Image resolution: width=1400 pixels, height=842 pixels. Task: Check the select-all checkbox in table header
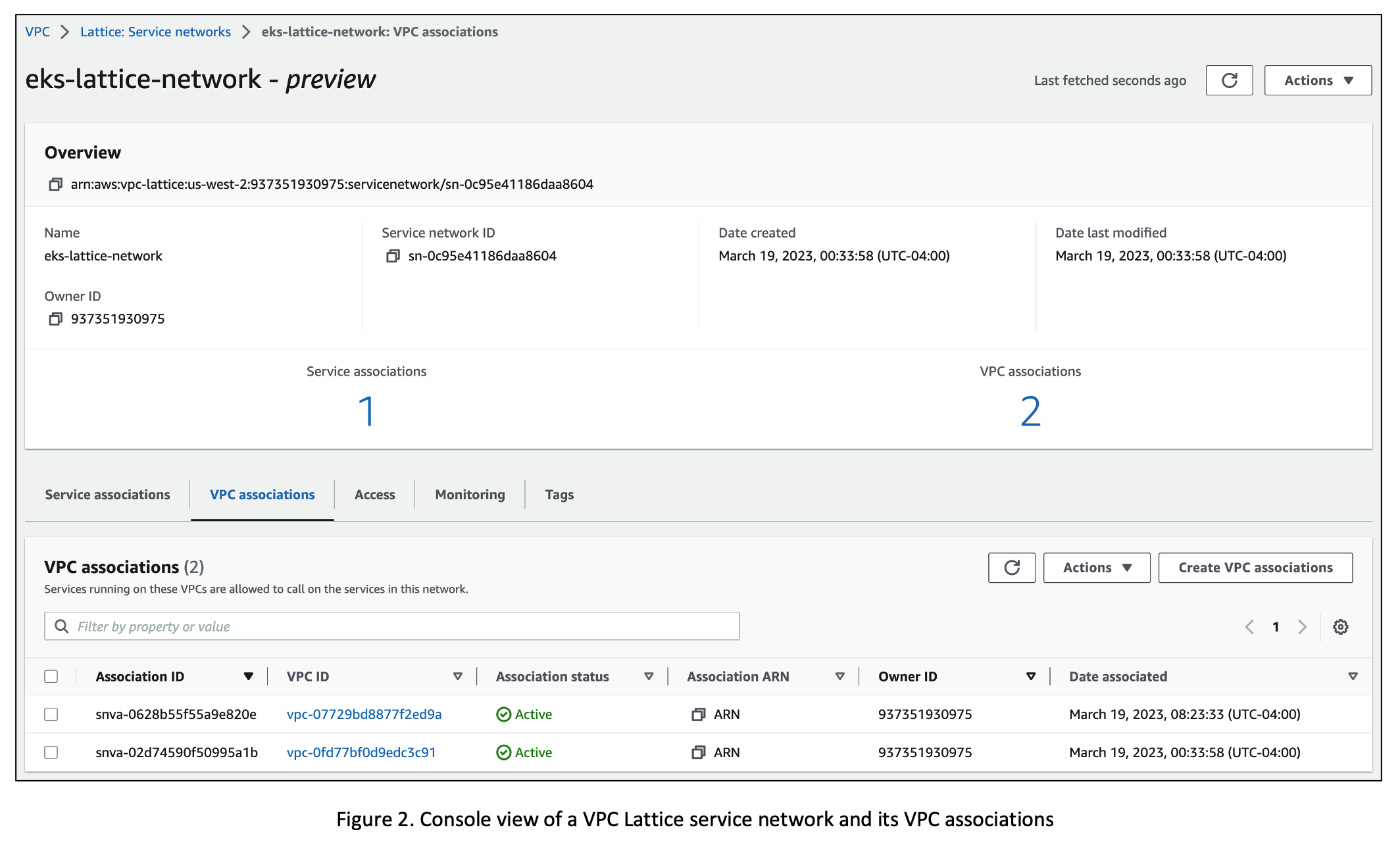coord(51,676)
